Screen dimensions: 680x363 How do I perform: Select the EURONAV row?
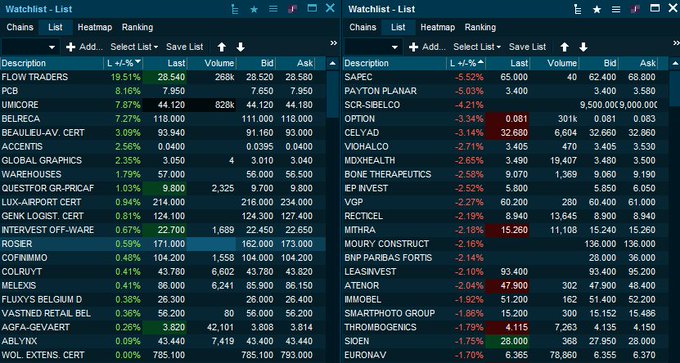coord(506,355)
